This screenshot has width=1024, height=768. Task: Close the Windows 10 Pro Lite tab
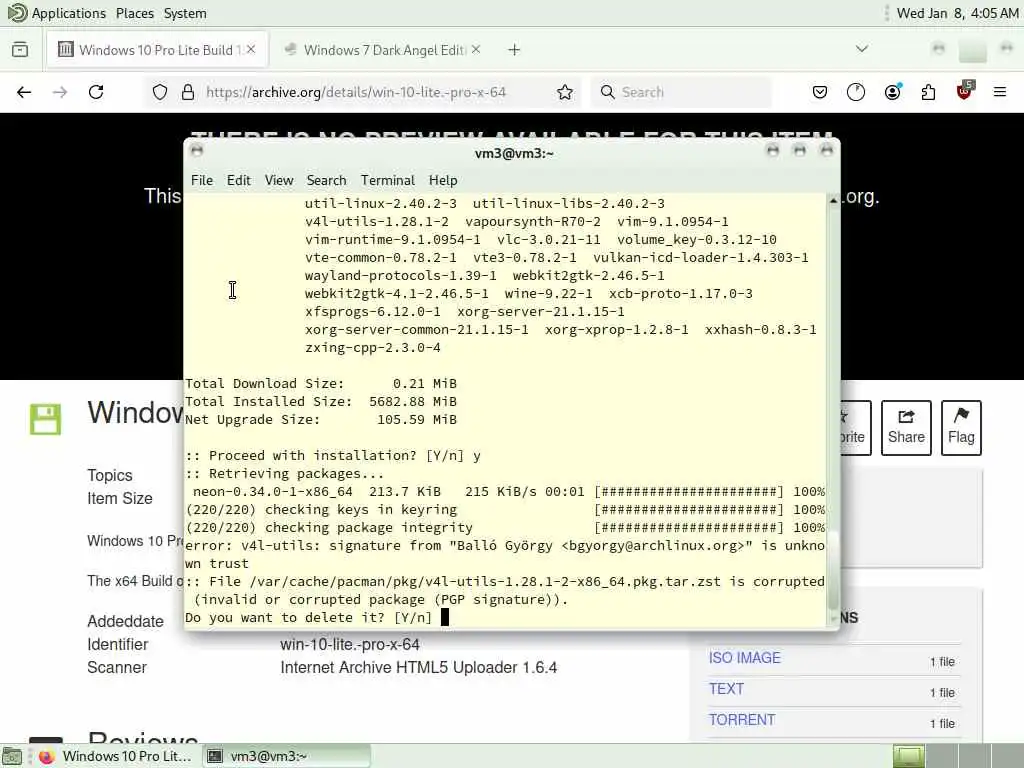pyautogui.click(x=251, y=50)
